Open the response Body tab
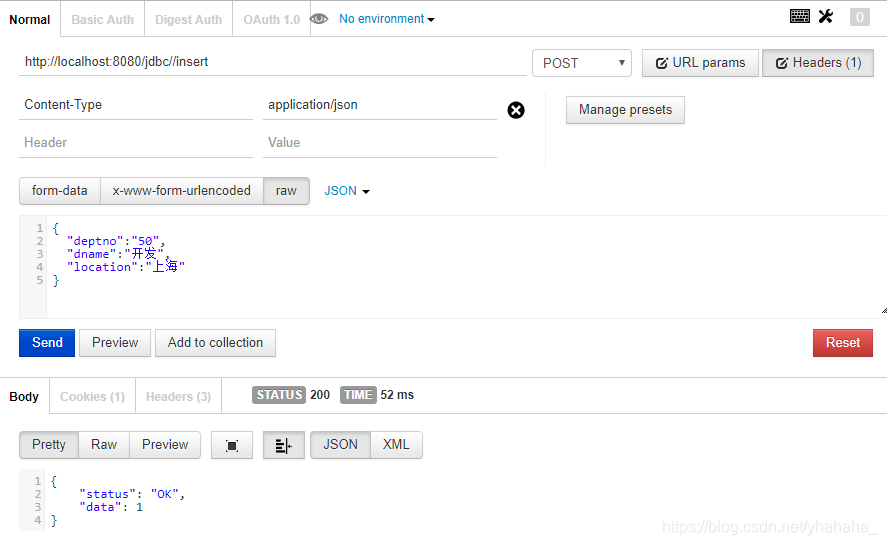887x545 pixels. click(24, 397)
